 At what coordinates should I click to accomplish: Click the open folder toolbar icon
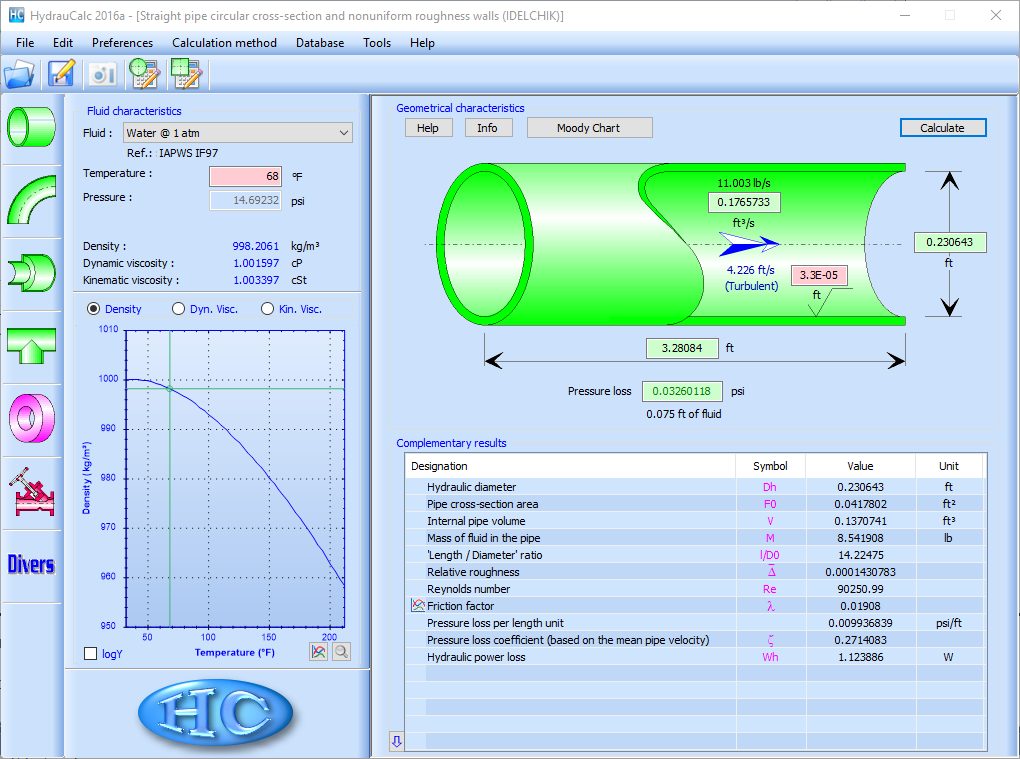tap(20, 73)
